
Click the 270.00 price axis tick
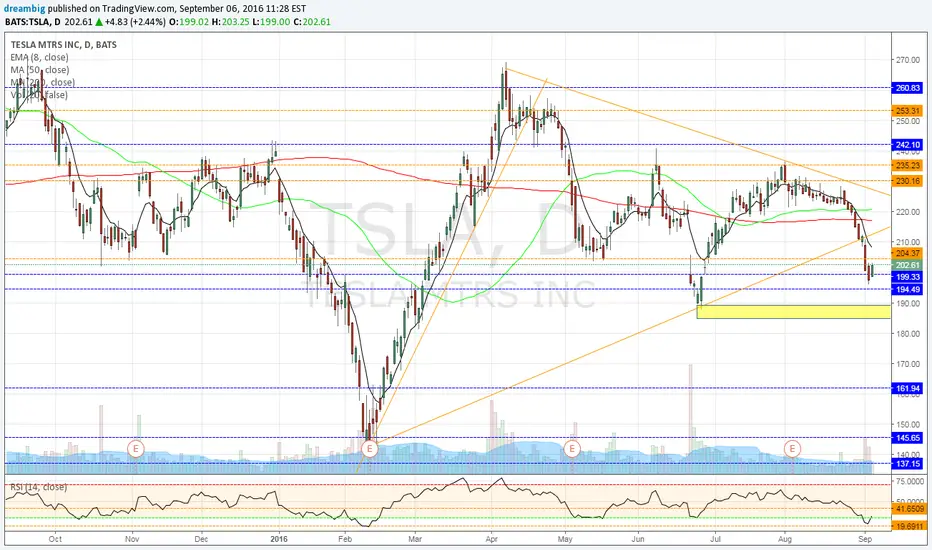point(908,60)
